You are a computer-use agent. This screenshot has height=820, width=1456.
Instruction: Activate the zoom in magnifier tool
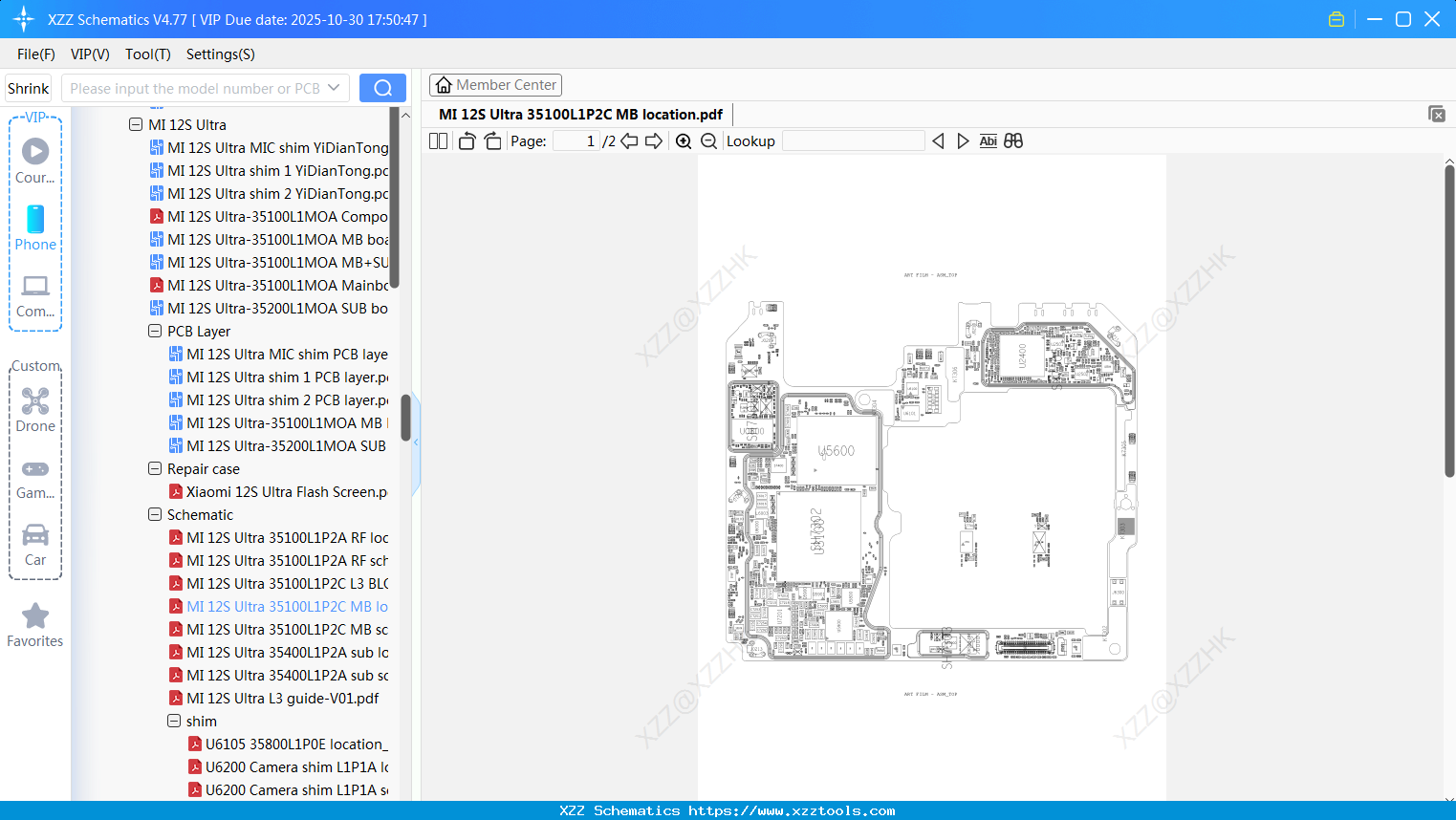684,140
